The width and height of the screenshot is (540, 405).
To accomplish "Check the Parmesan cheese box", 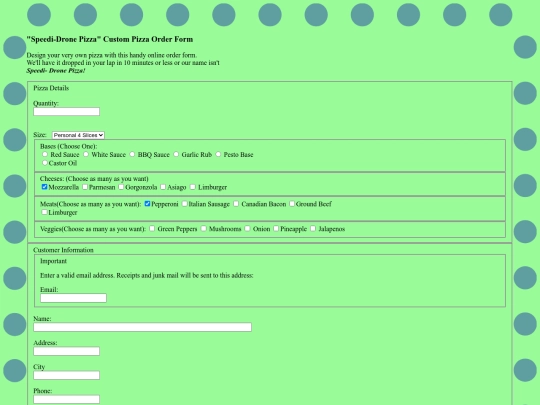I will [x=85, y=187].
